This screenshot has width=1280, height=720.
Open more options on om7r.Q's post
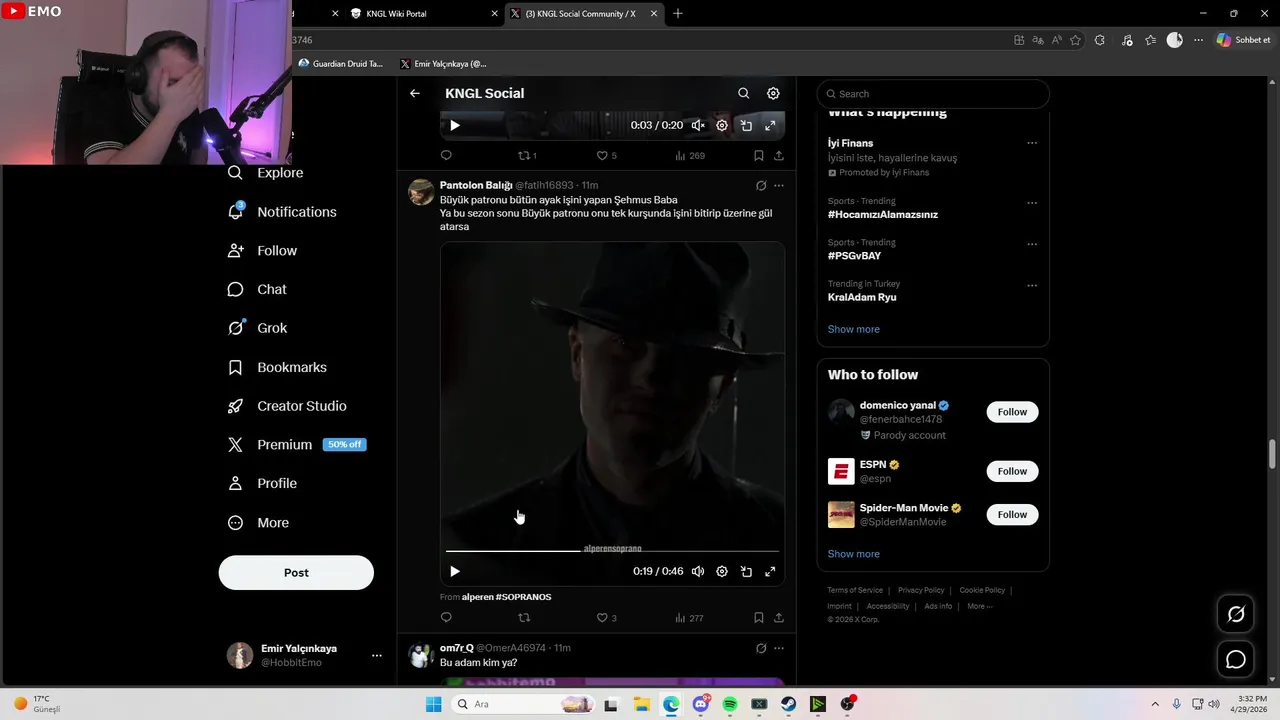pyautogui.click(x=779, y=648)
